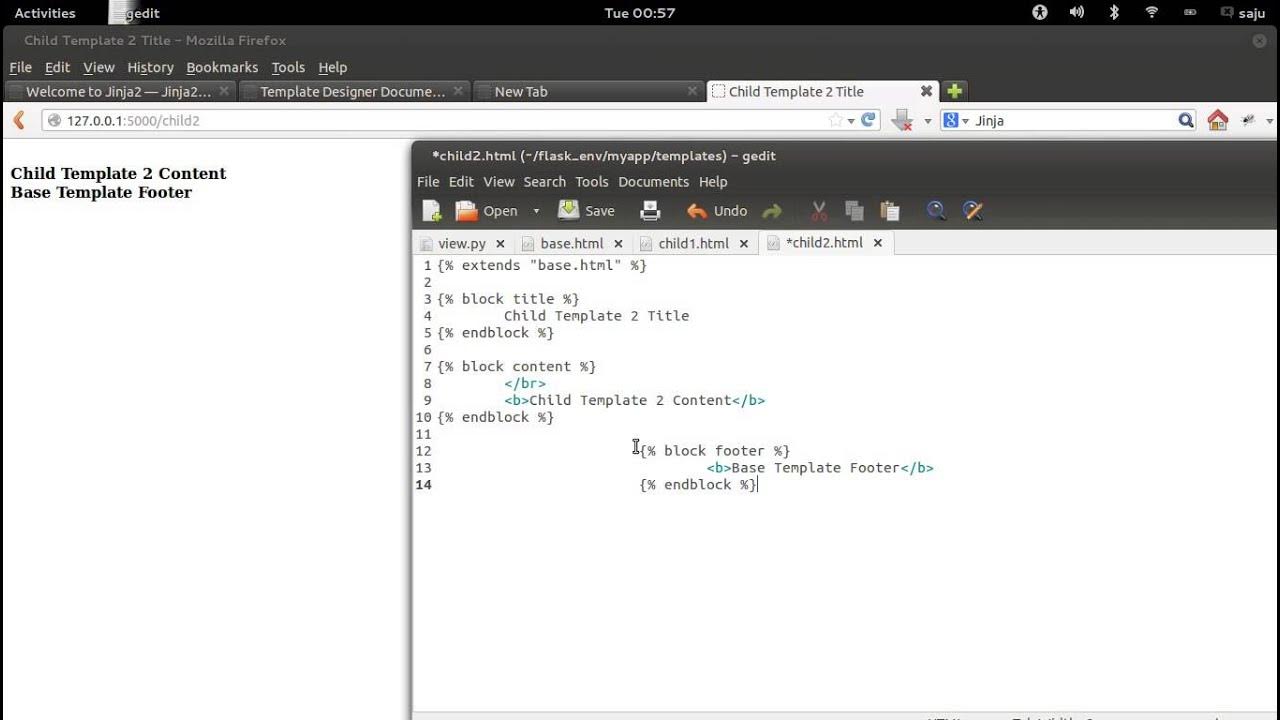
Task: Open Firefox's Edit menu
Action: (x=57, y=67)
